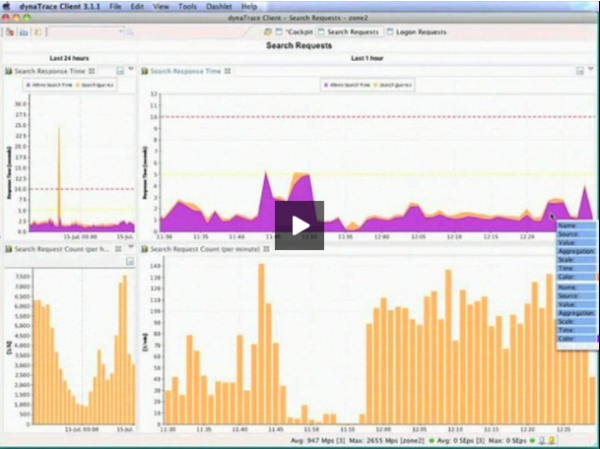
Task: Click the grayed icon right of toolbar combo box
Action: [x=130, y=32]
